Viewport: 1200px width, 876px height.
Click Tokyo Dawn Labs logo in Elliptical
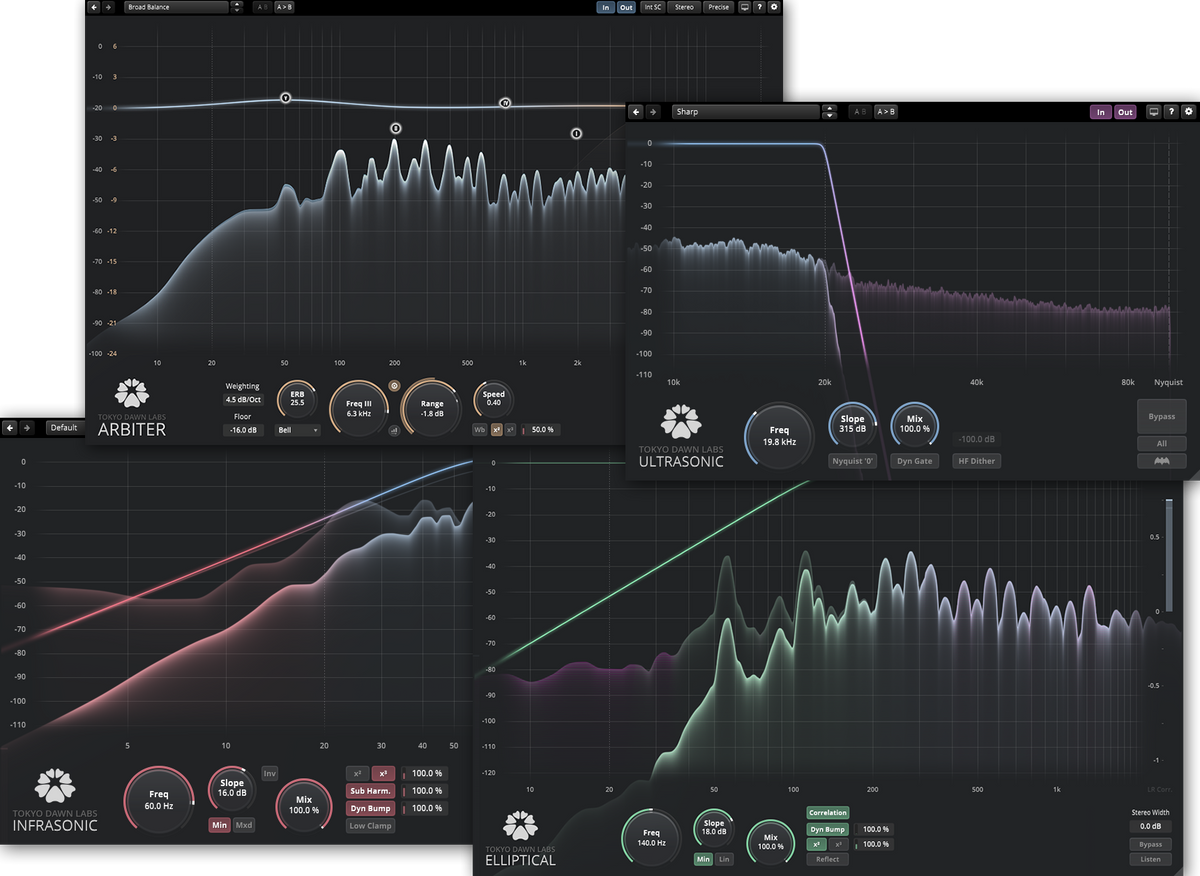[520, 827]
